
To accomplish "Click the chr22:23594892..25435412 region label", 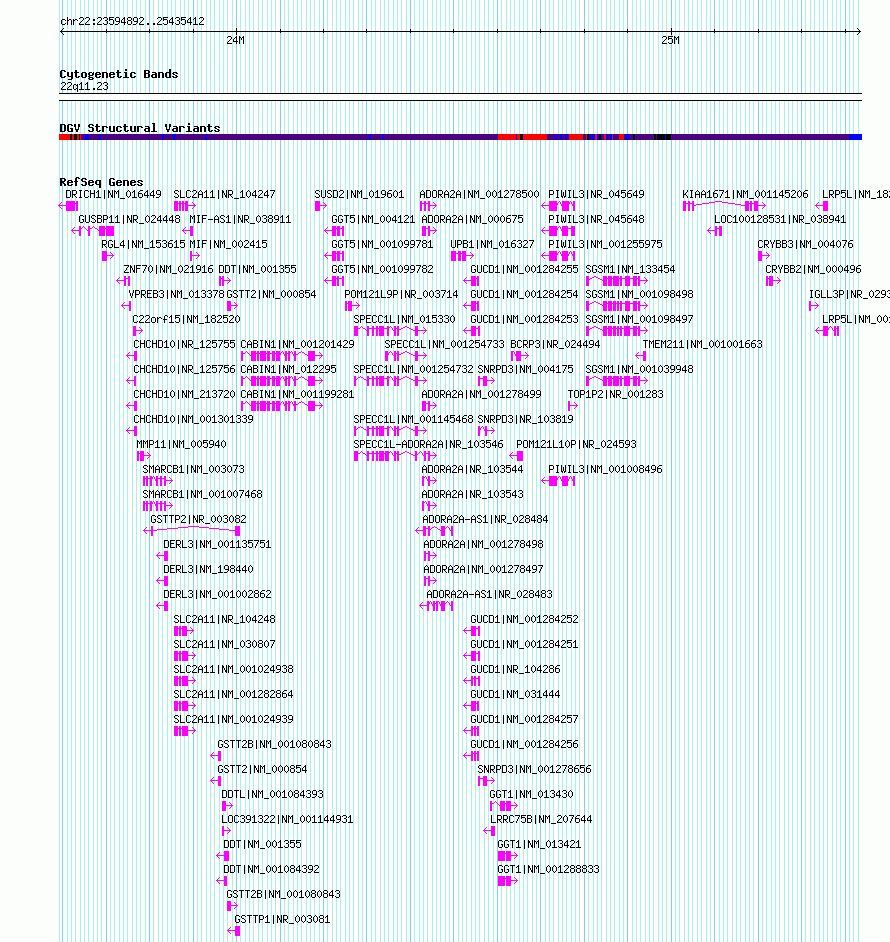I will (132, 21).
